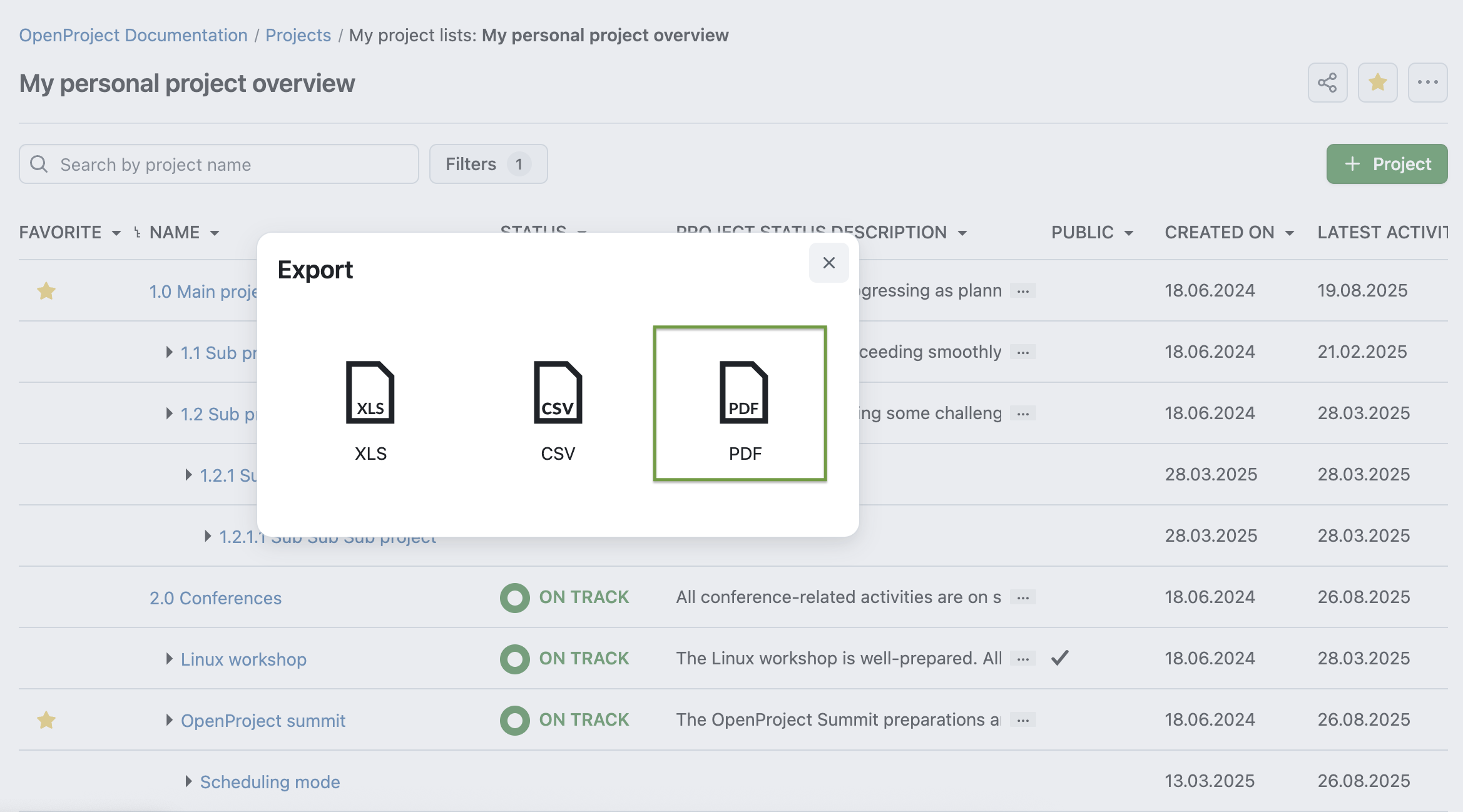1463x812 pixels.
Task: Open the 2.0 Conferences project link
Action: point(215,597)
